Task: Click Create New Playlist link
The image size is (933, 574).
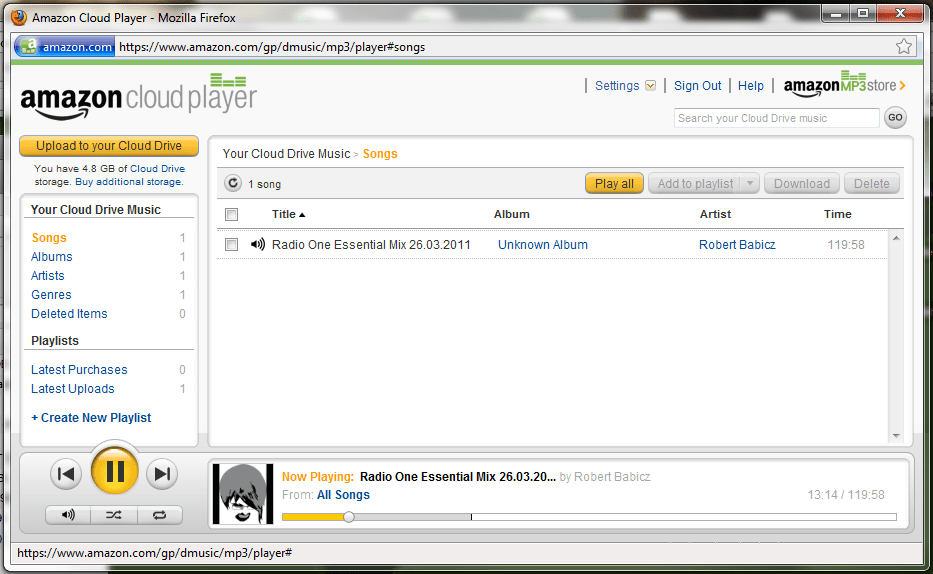Action: [x=91, y=418]
